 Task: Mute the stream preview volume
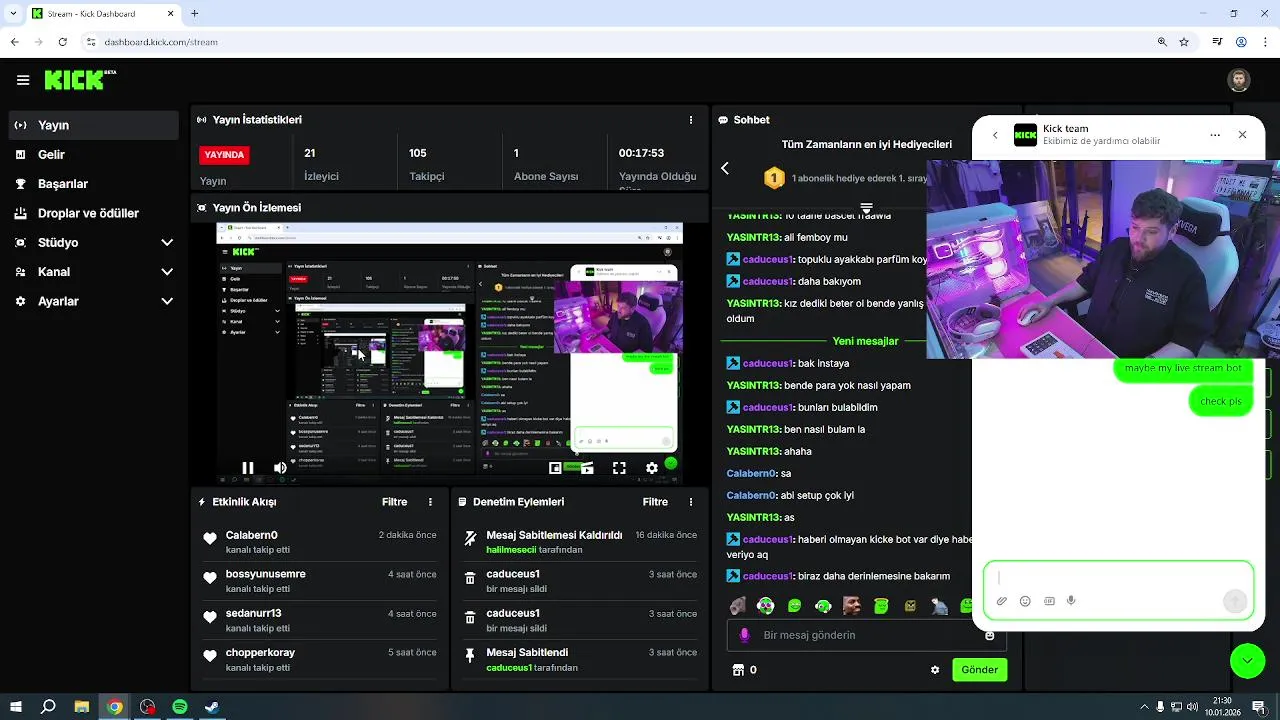(x=280, y=468)
